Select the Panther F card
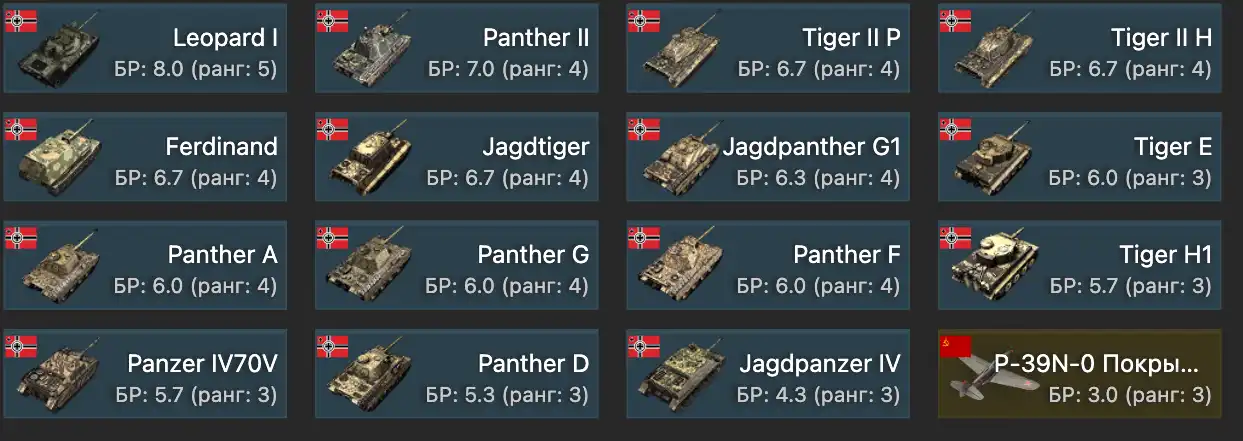Viewport: 1243px width, 441px height. [x=768, y=265]
